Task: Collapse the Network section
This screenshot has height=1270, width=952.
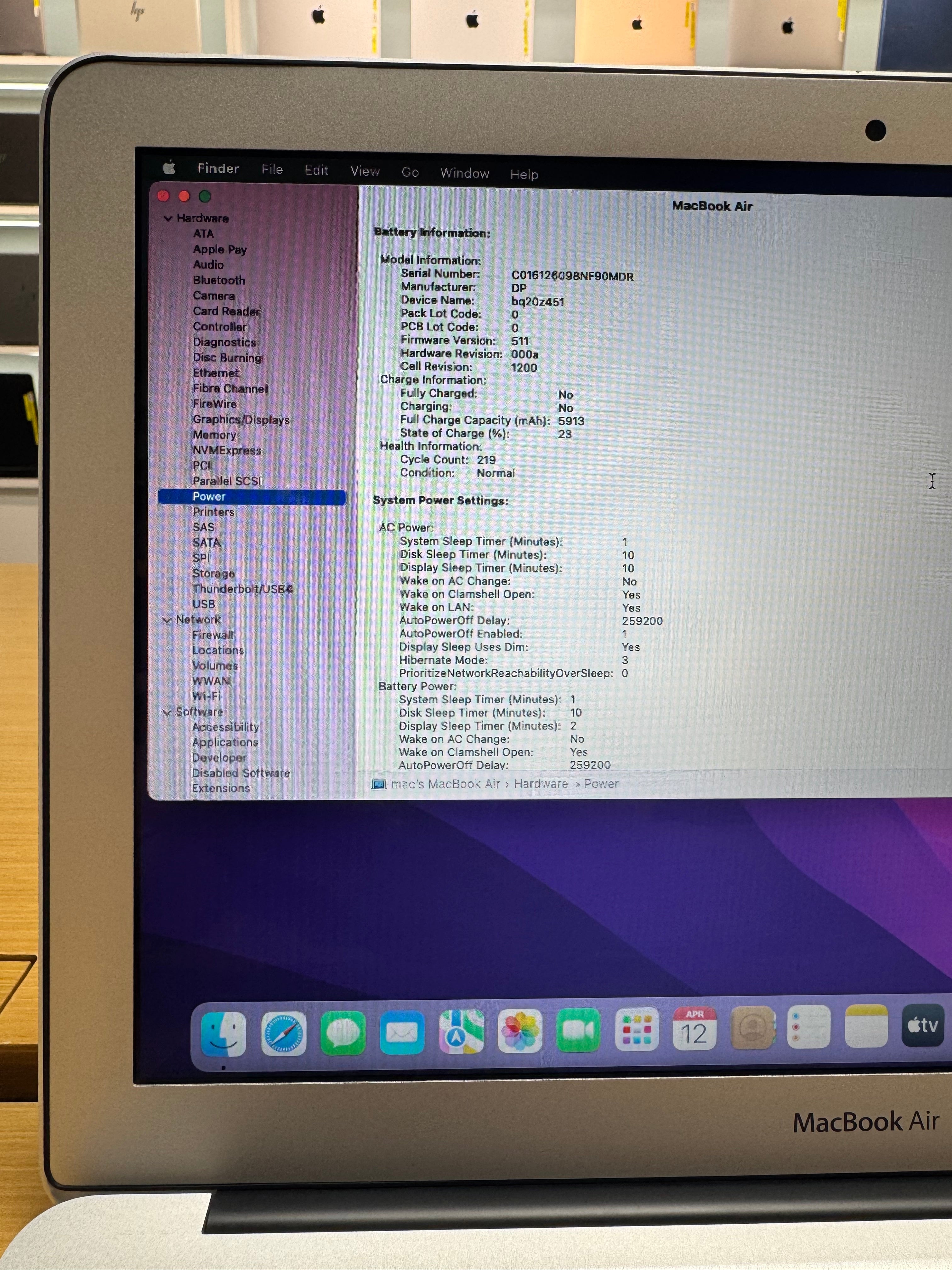Action: 167,620
